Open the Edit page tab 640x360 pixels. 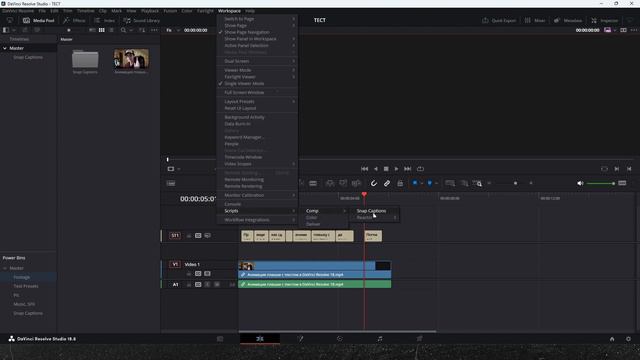(x=260, y=339)
